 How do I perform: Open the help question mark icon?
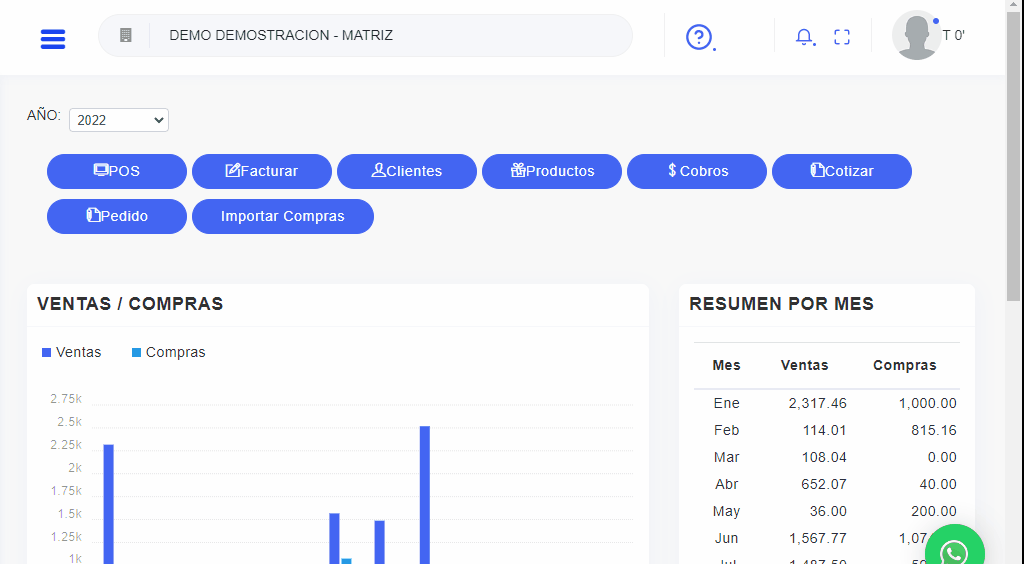pyautogui.click(x=698, y=37)
